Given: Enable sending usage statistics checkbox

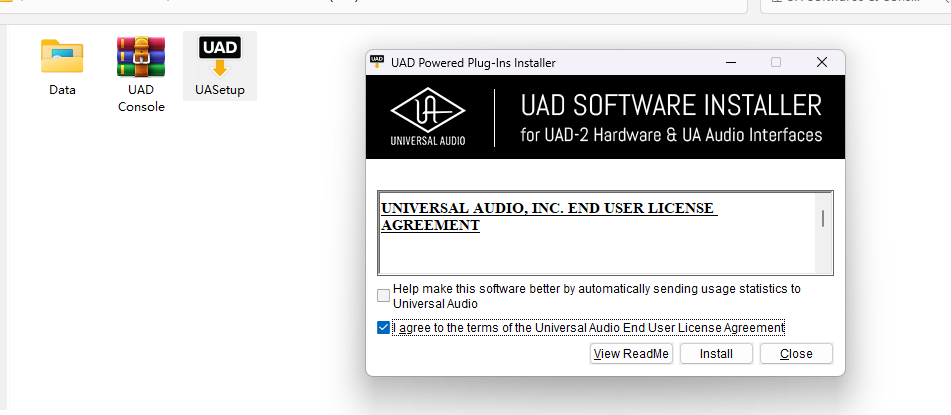Looking at the screenshot, I should [x=383, y=295].
